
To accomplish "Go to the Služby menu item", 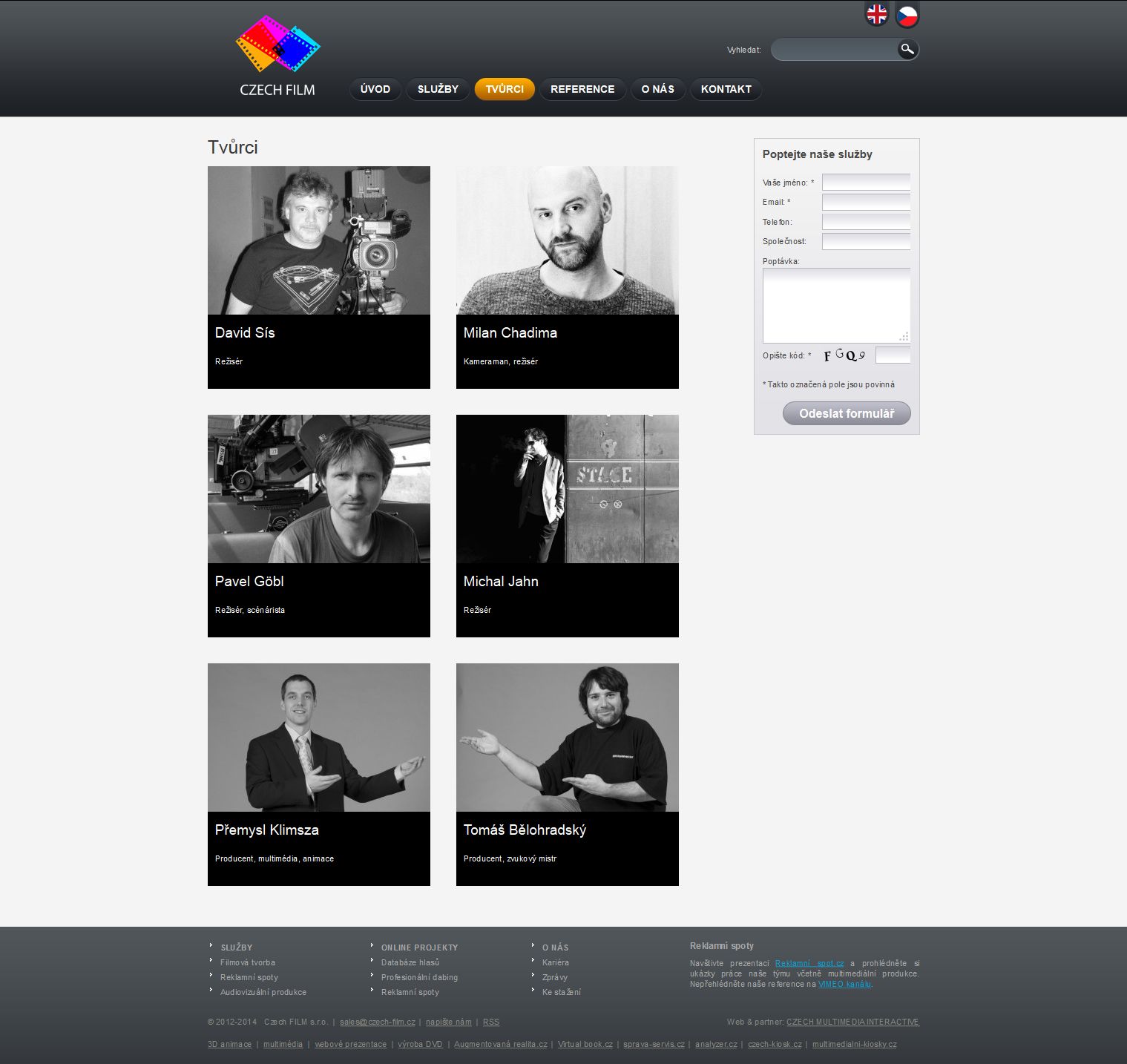I will pos(438,89).
